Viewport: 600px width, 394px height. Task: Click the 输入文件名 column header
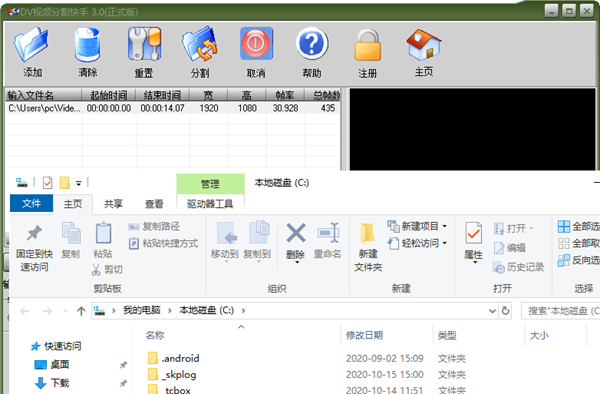click(x=43, y=95)
